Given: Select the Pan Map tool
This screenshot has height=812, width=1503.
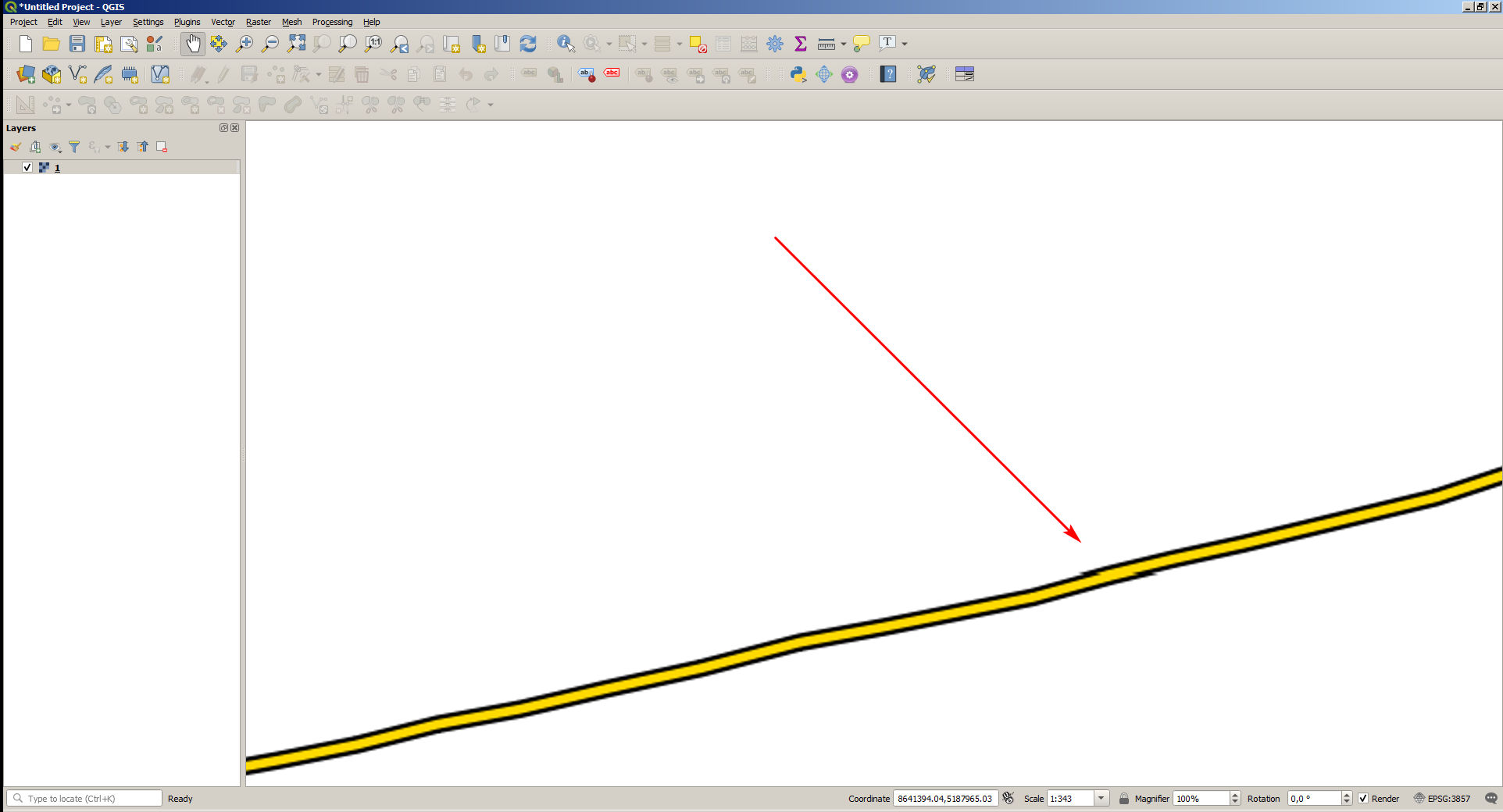Looking at the screenshot, I should (193, 44).
